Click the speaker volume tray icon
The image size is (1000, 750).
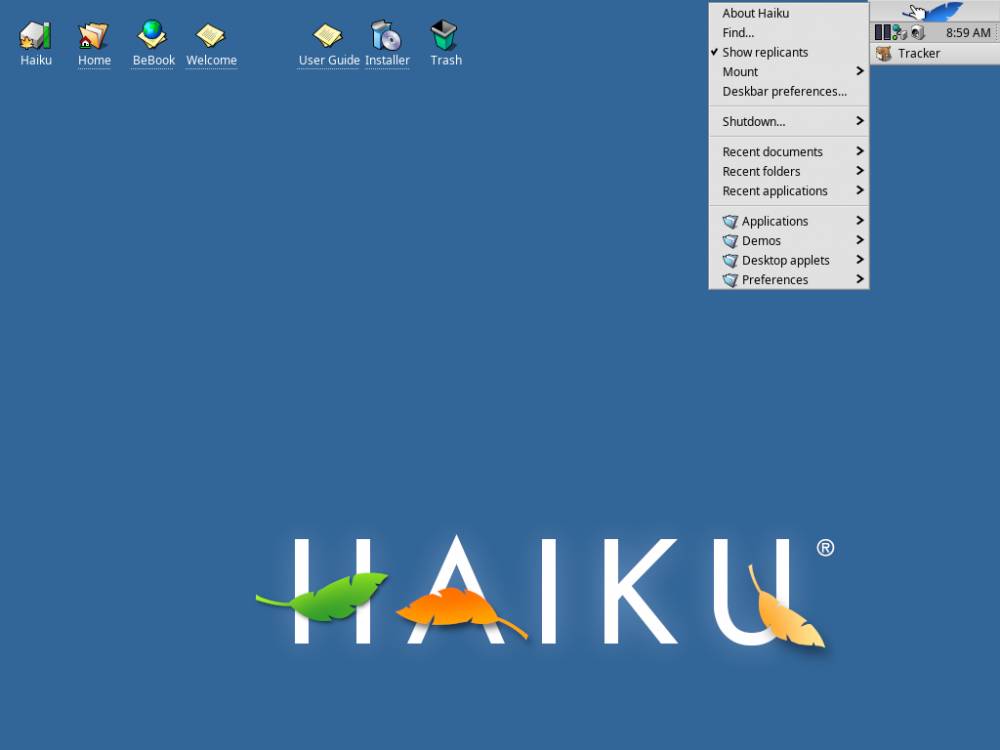tap(918, 33)
